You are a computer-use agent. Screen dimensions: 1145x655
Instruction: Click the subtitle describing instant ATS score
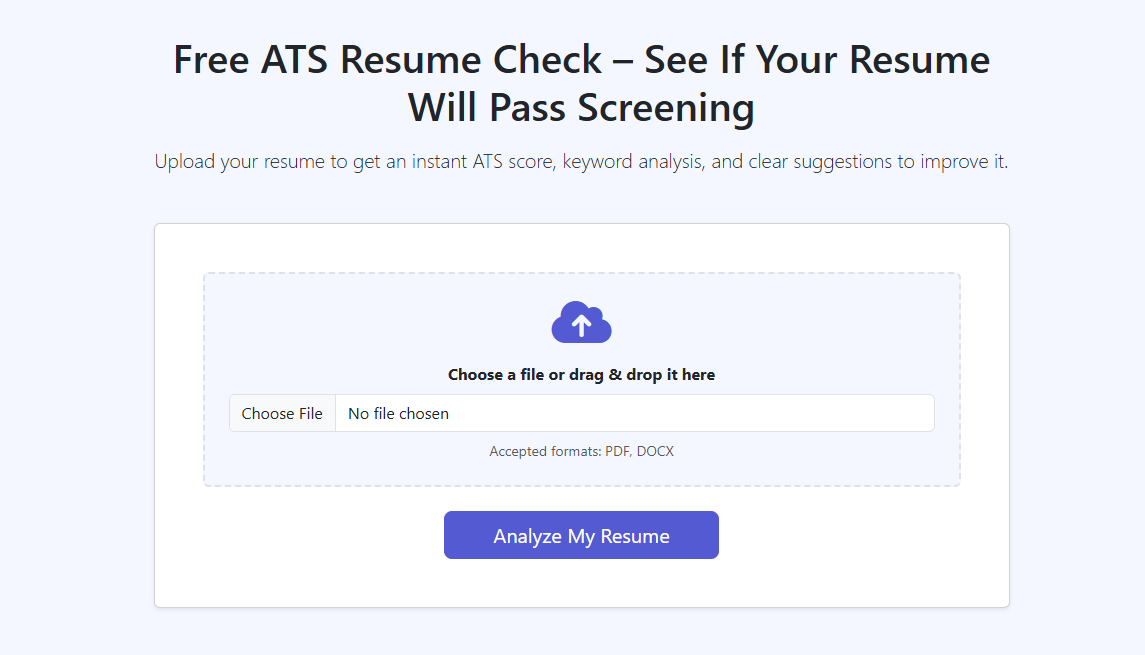point(581,161)
